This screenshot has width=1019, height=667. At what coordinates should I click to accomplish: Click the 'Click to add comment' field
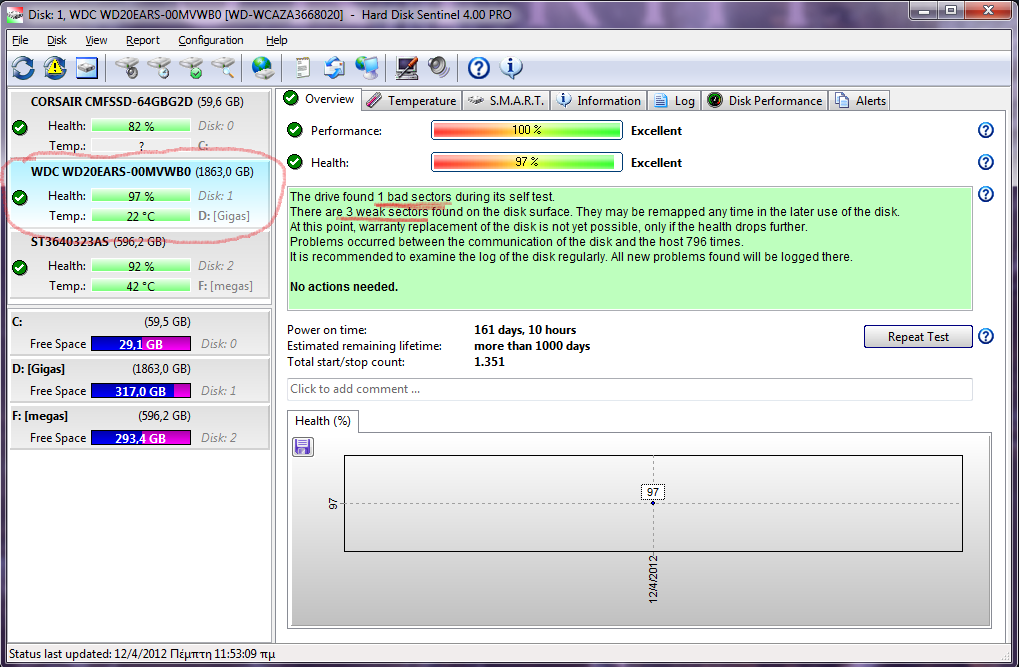pos(630,389)
